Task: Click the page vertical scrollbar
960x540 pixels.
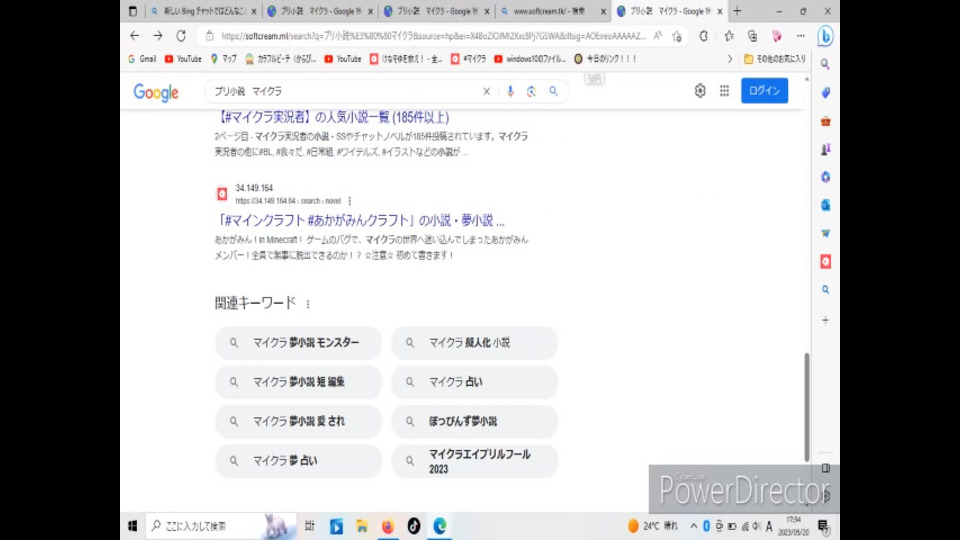Action: pos(806,407)
